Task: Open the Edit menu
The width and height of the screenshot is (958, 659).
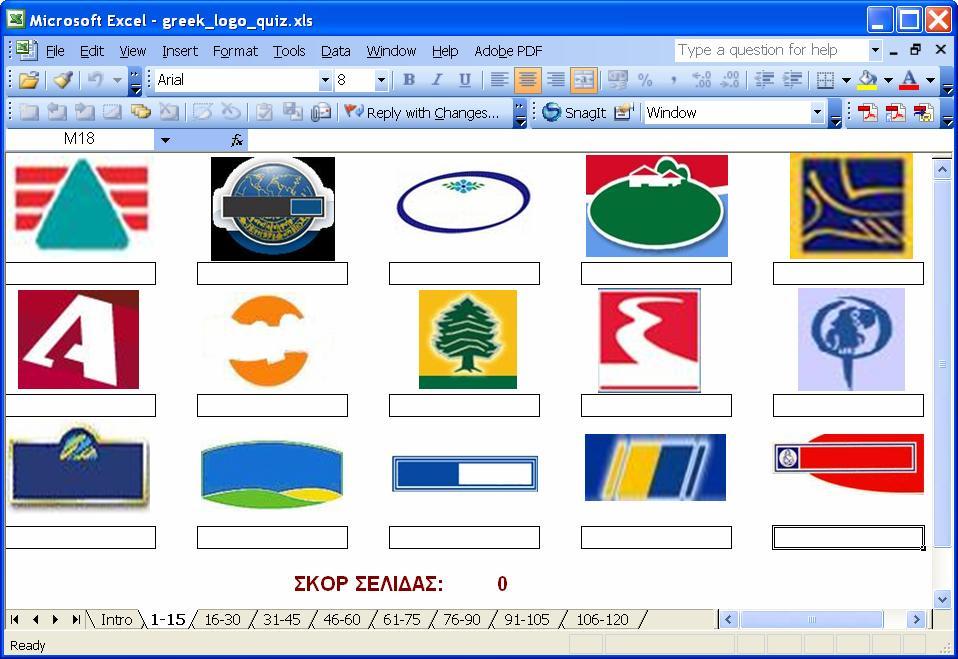Action: tap(92, 51)
